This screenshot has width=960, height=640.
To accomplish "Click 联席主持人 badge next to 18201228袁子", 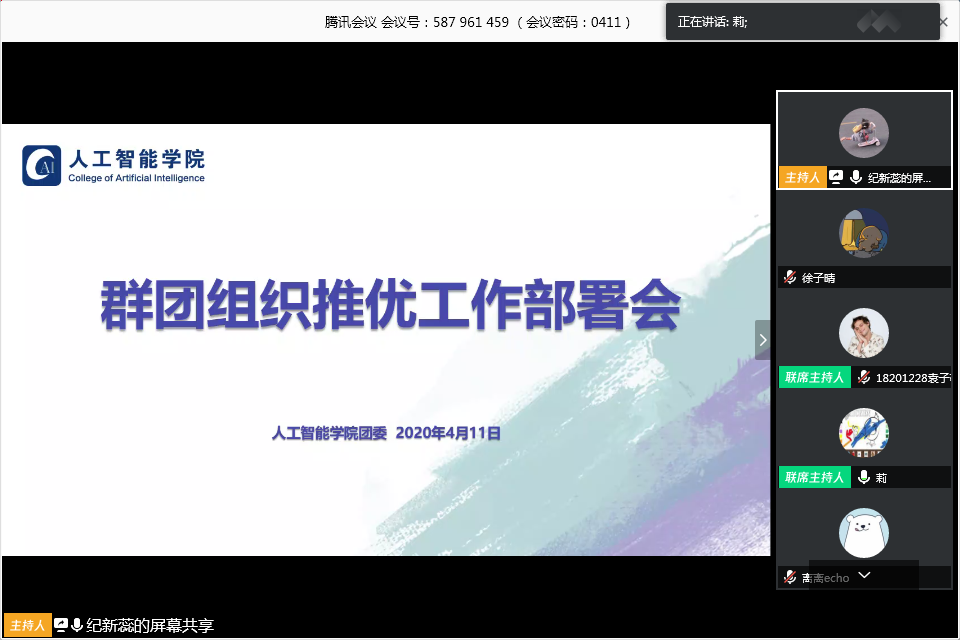I will pyautogui.click(x=815, y=377).
